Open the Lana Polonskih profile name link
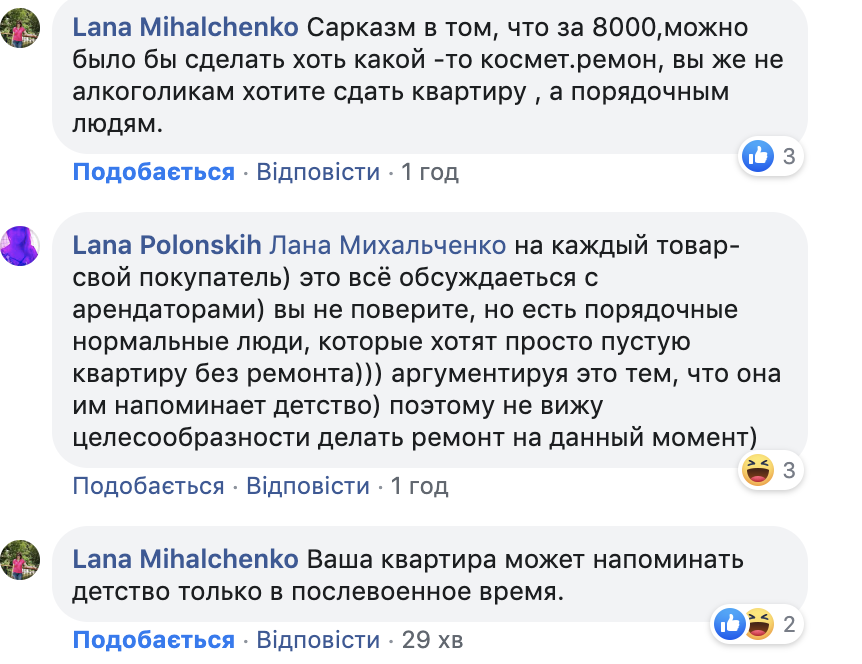This screenshot has height=664, width=862. tap(168, 245)
